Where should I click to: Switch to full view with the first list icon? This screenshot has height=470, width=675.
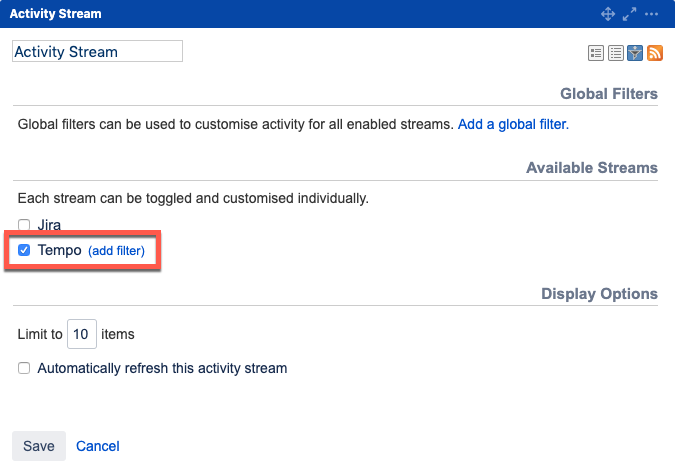(x=596, y=53)
